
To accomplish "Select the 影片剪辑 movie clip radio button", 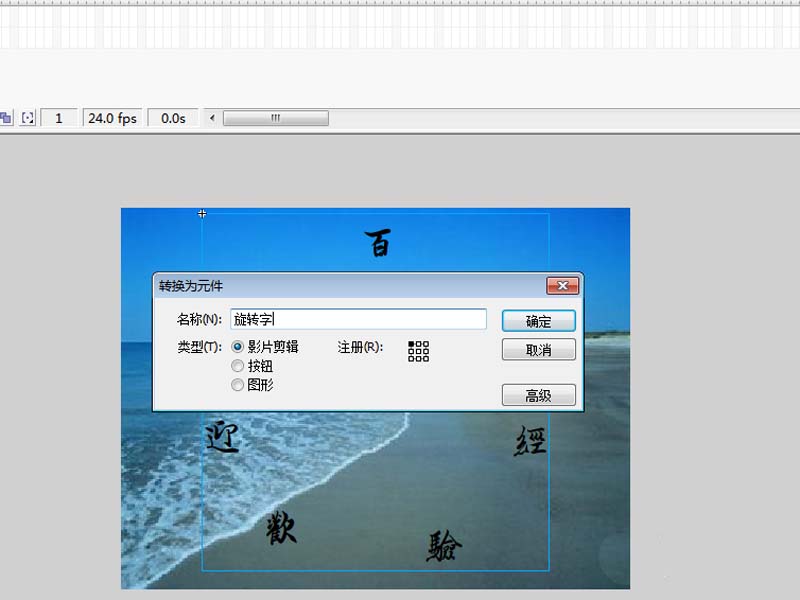I will 237,347.
